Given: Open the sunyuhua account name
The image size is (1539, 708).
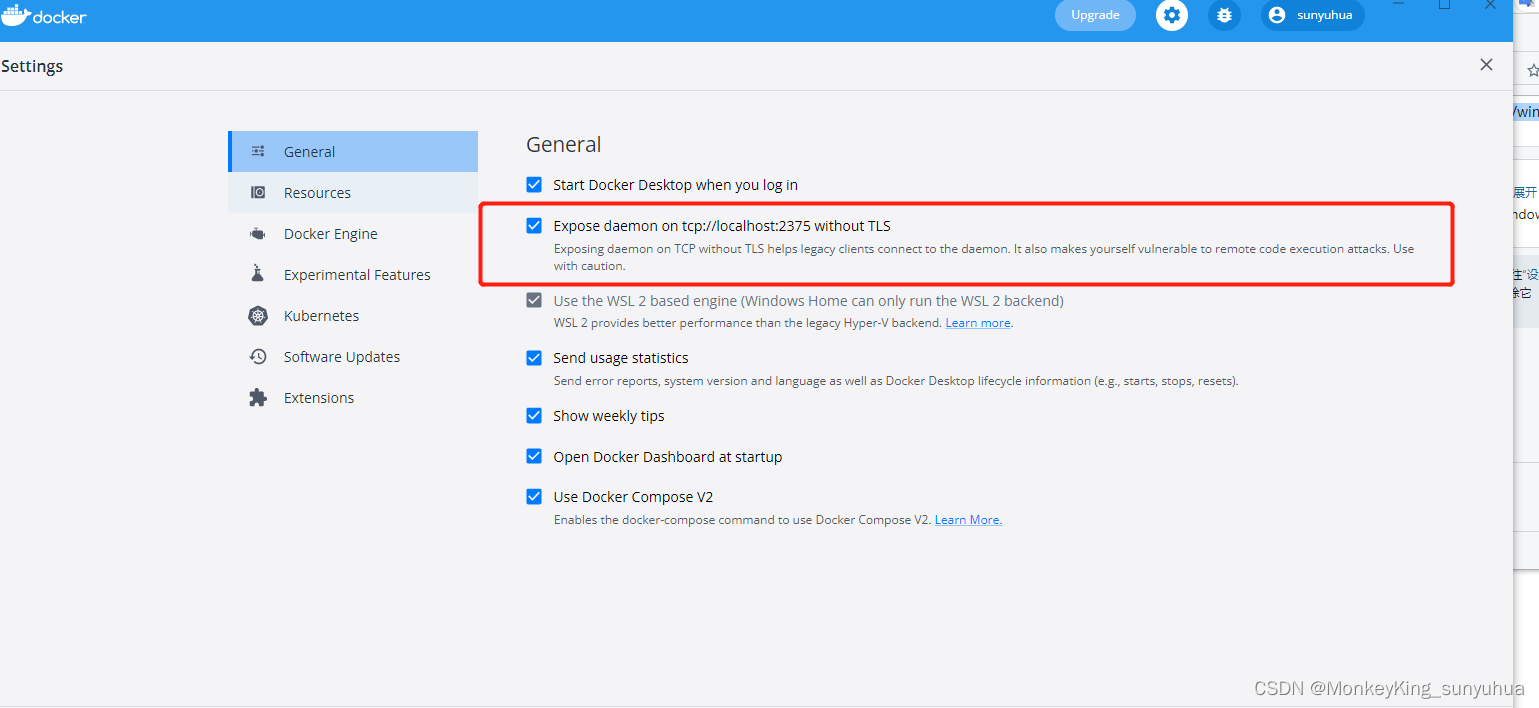Looking at the screenshot, I should 1324,15.
